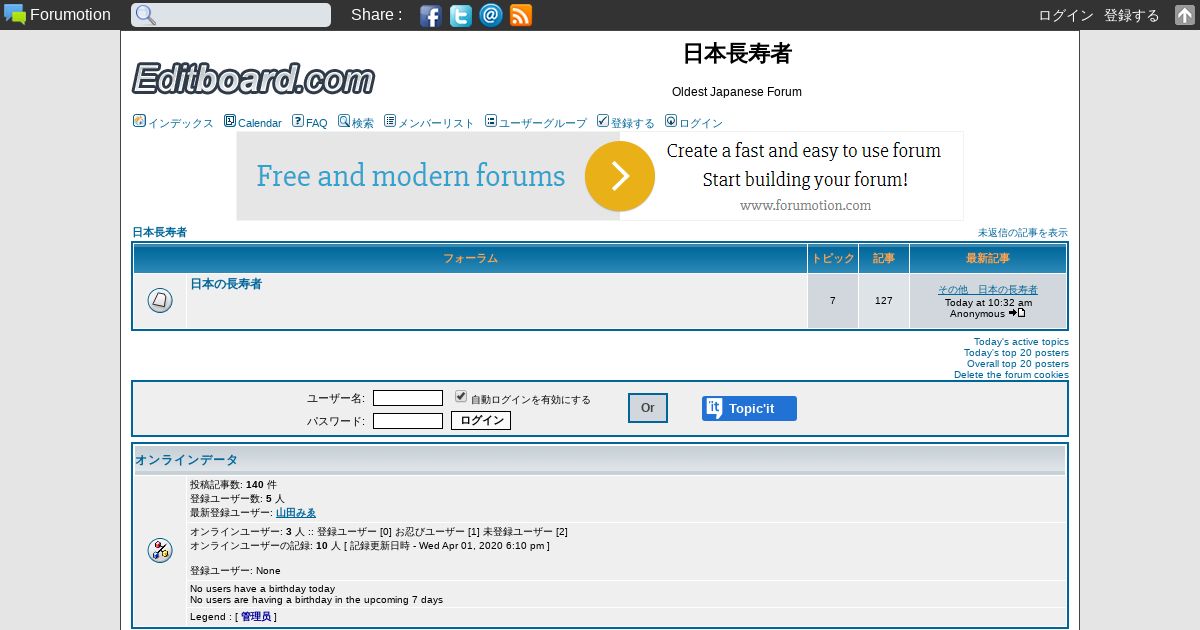Click the 登録する link in top bar
This screenshot has height=630, width=1200.
1132,15
